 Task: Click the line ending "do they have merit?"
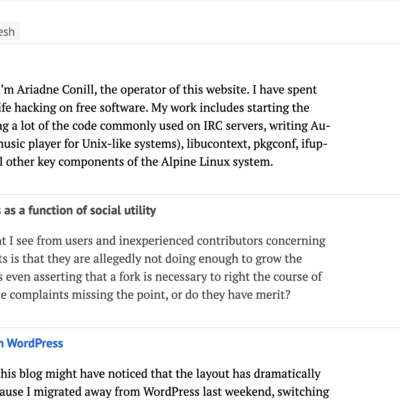[145, 295]
